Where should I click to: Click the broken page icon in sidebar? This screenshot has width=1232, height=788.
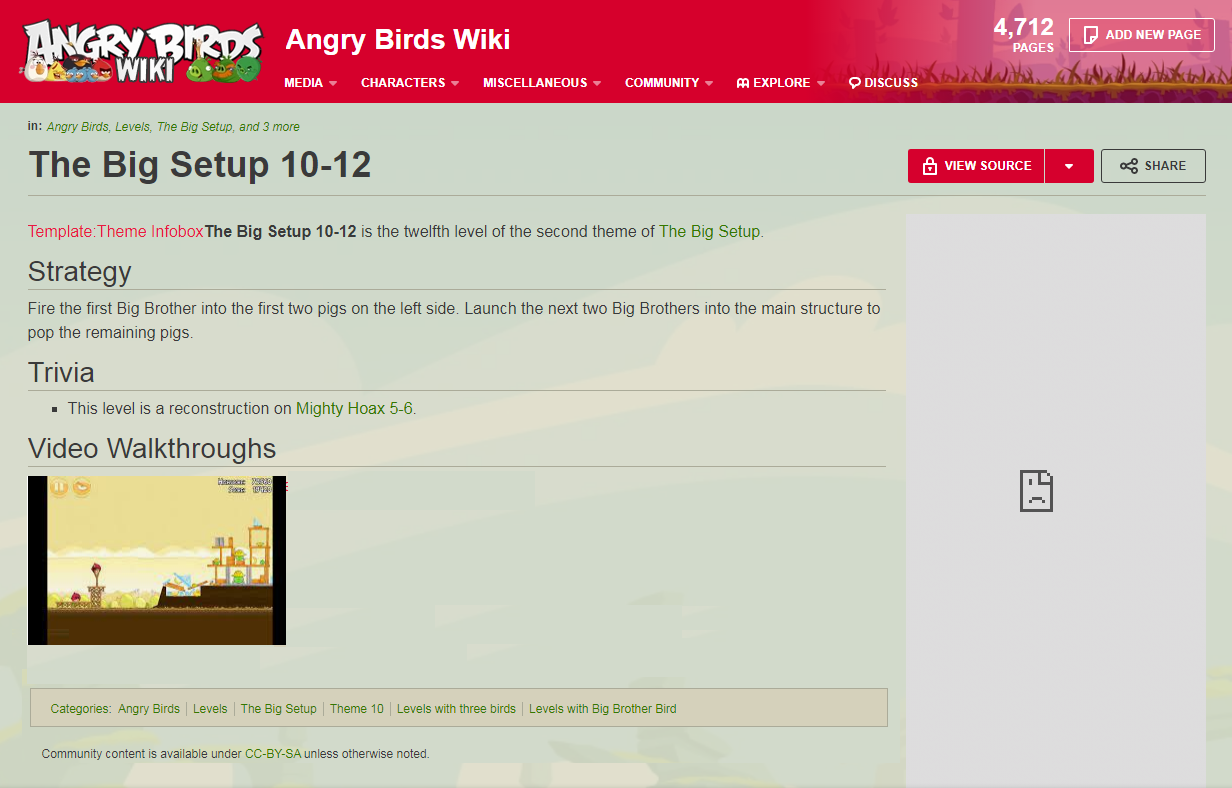click(x=1036, y=491)
